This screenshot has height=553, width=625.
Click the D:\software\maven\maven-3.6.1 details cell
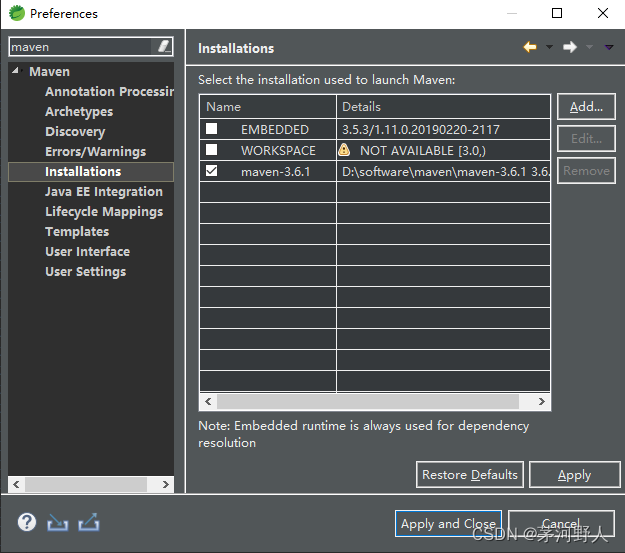pyautogui.click(x=443, y=172)
